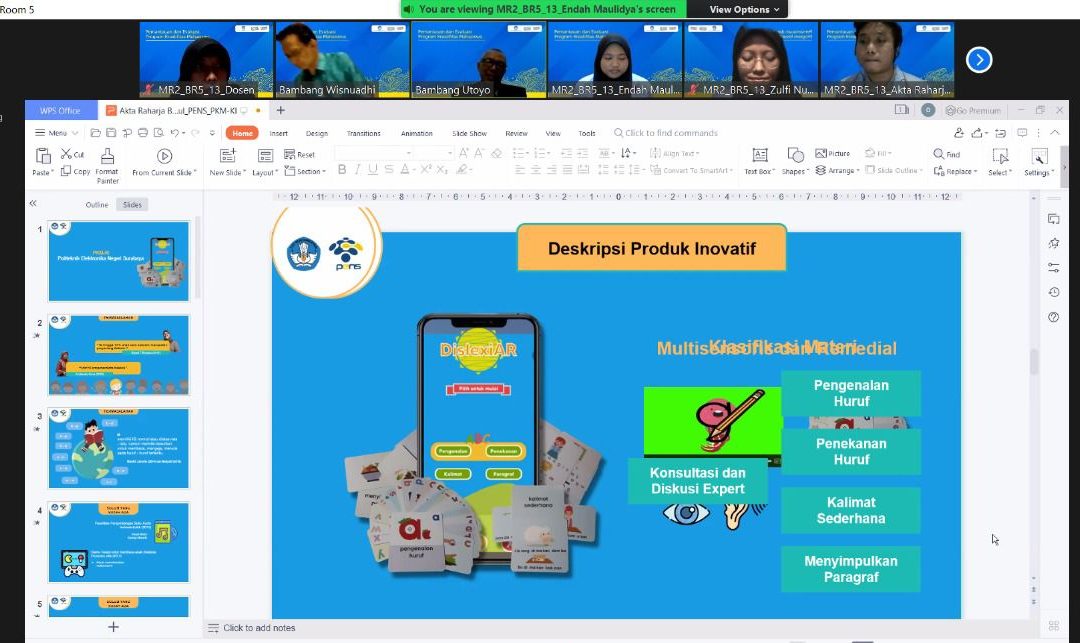Switch to the Design ribbon tab
The height and width of the screenshot is (643, 1080).
point(317,134)
